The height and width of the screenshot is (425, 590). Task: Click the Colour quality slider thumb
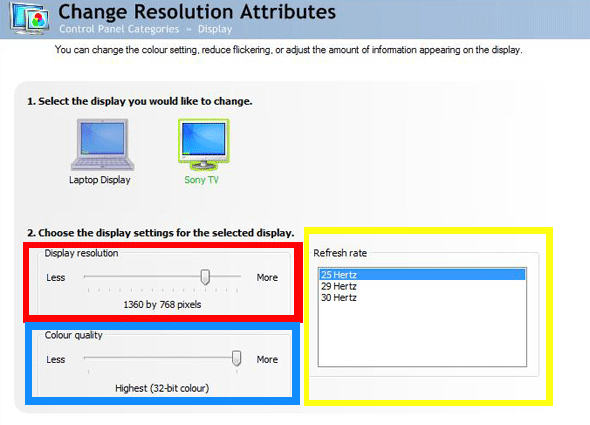pyautogui.click(x=236, y=358)
